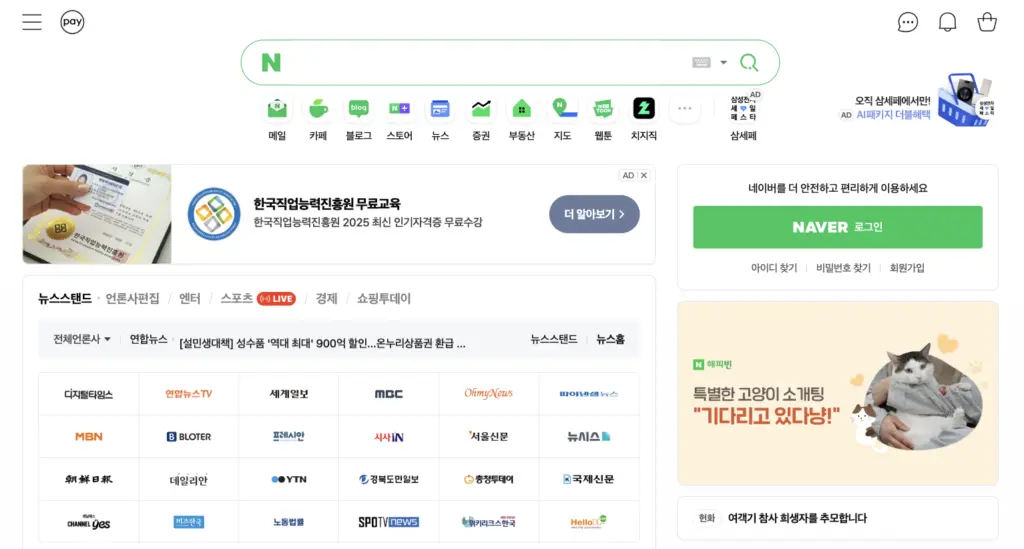
Task: Open the 웹툰 shortcut
Action: tap(603, 119)
